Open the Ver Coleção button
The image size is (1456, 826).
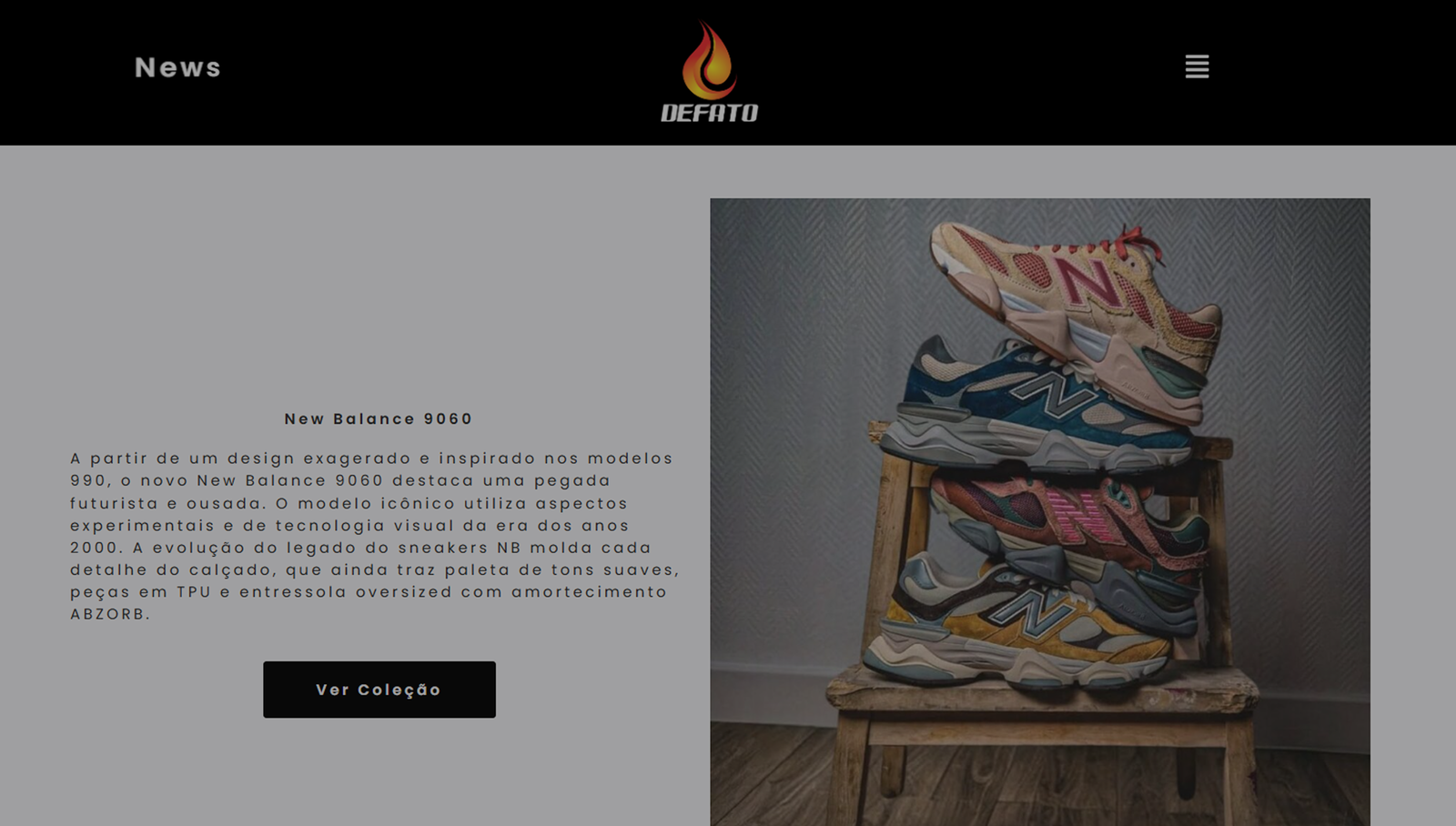[379, 690]
